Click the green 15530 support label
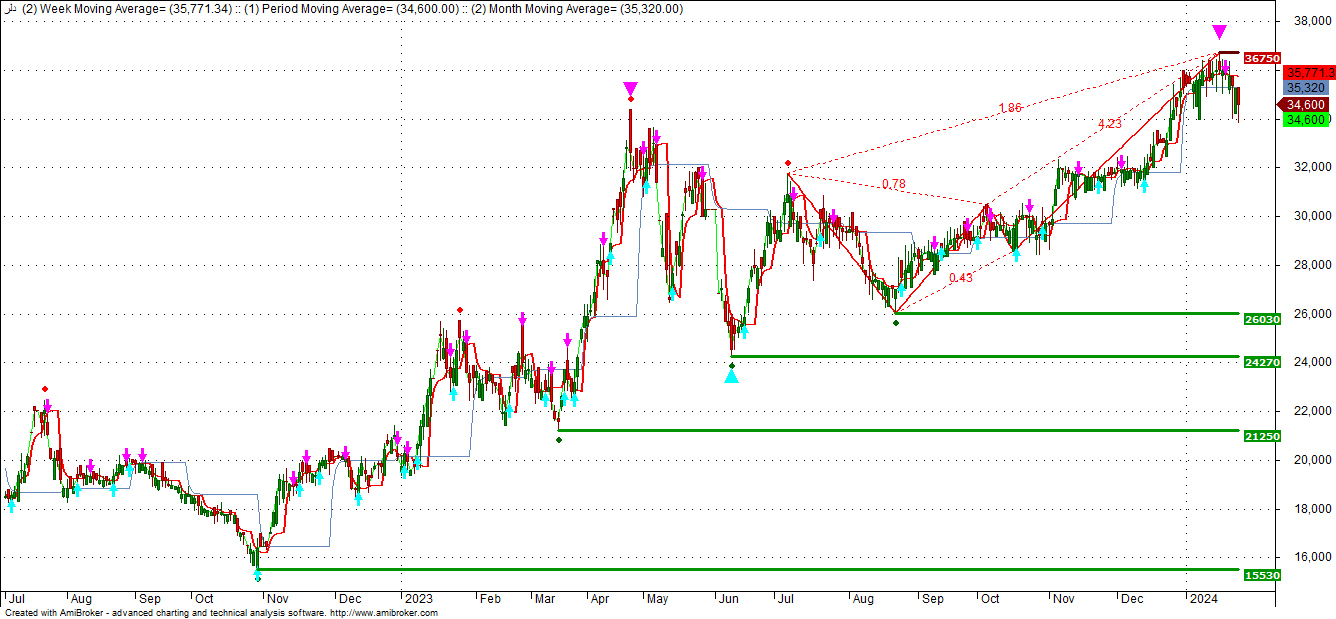Image resolution: width=1336 pixels, height=619 pixels. [1262, 575]
